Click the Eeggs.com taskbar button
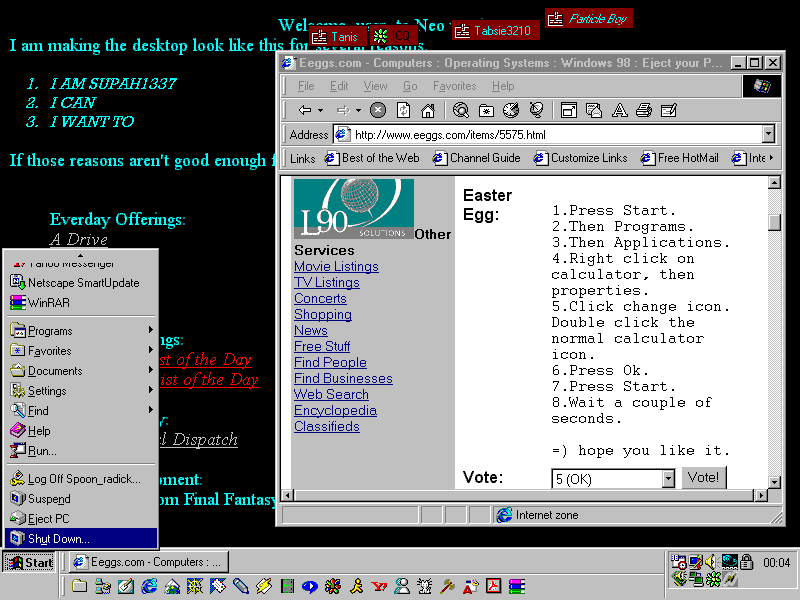Screen dimensions: 800x600 pyautogui.click(x=149, y=562)
